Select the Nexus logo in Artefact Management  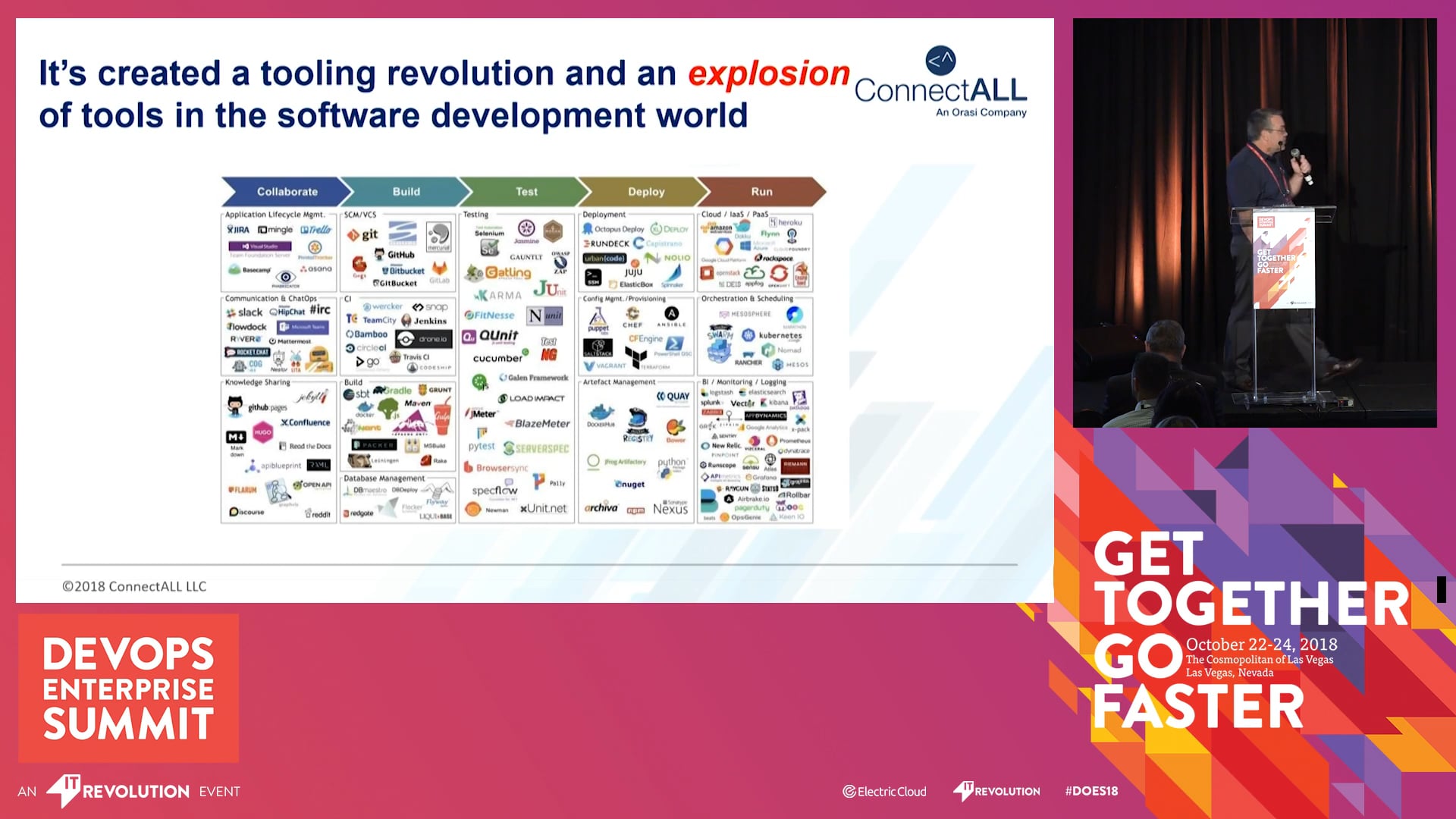coord(670,509)
